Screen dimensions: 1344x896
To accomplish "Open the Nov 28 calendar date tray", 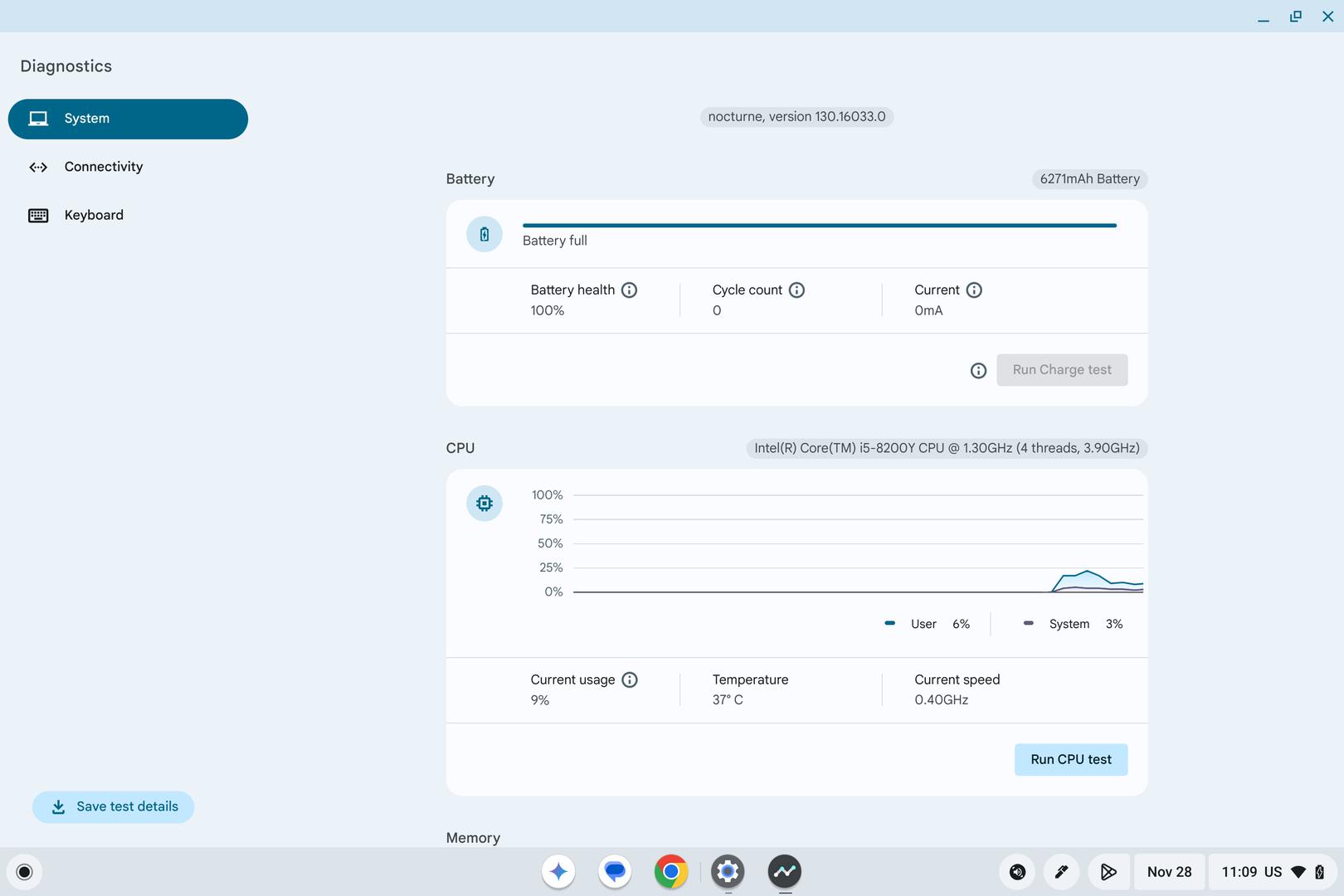I will click(x=1168, y=872).
